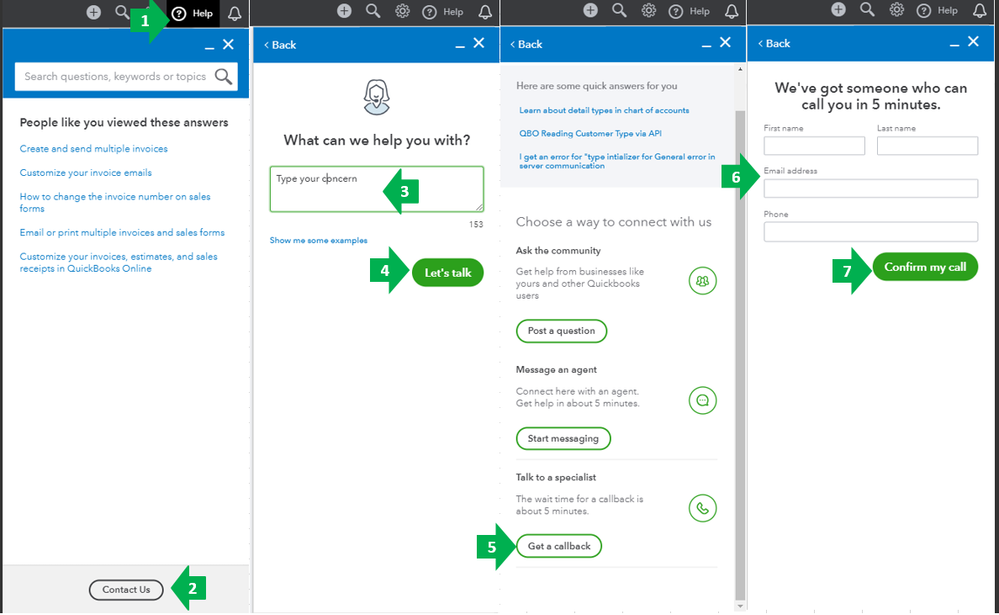Open Help in the first panel's top bar
The height and width of the screenshot is (615, 999).
point(192,13)
